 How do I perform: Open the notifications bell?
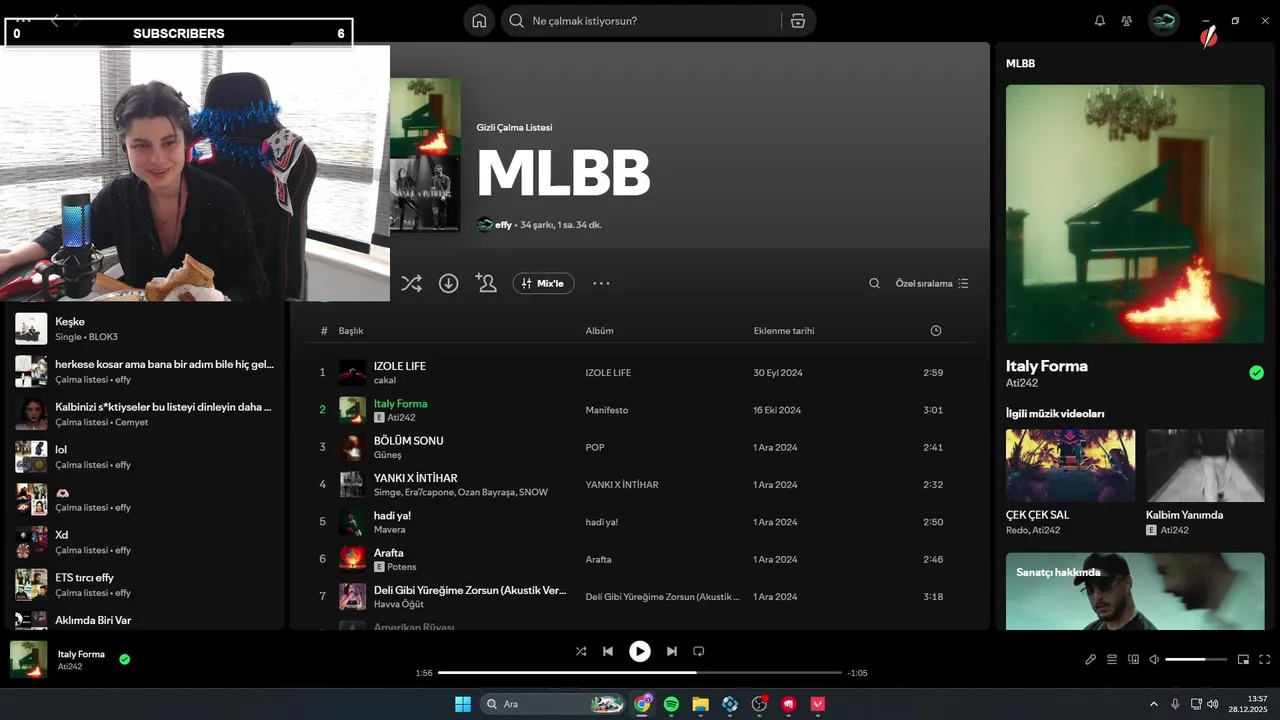pyautogui.click(x=1100, y=21)
